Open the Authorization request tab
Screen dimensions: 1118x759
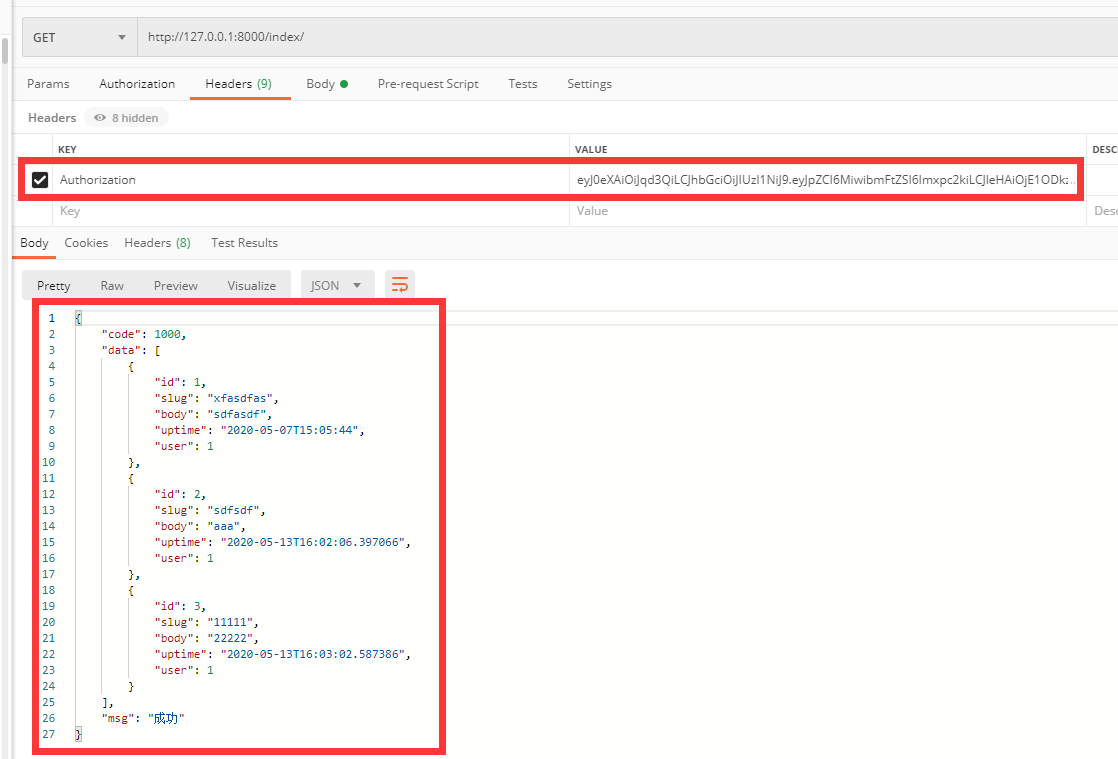(137, 84)
